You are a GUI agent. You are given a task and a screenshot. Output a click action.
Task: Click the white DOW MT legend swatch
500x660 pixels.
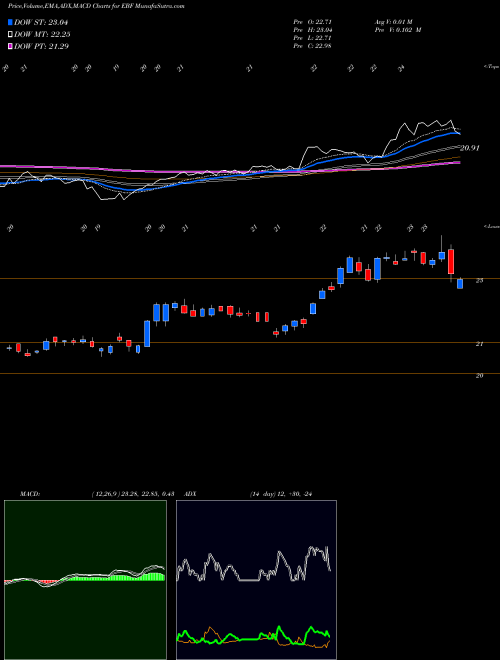pyautogui.click(x=11, y=35)
